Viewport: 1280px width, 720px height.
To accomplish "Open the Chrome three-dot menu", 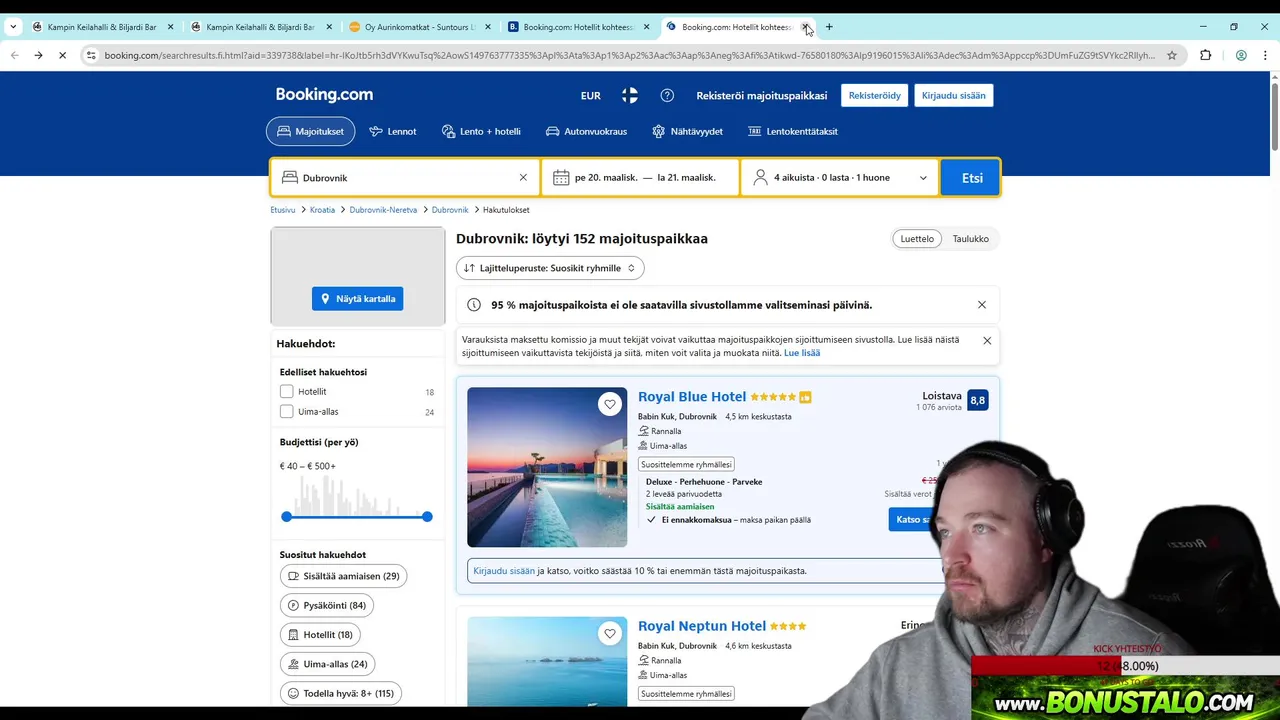I will 1266,55.
